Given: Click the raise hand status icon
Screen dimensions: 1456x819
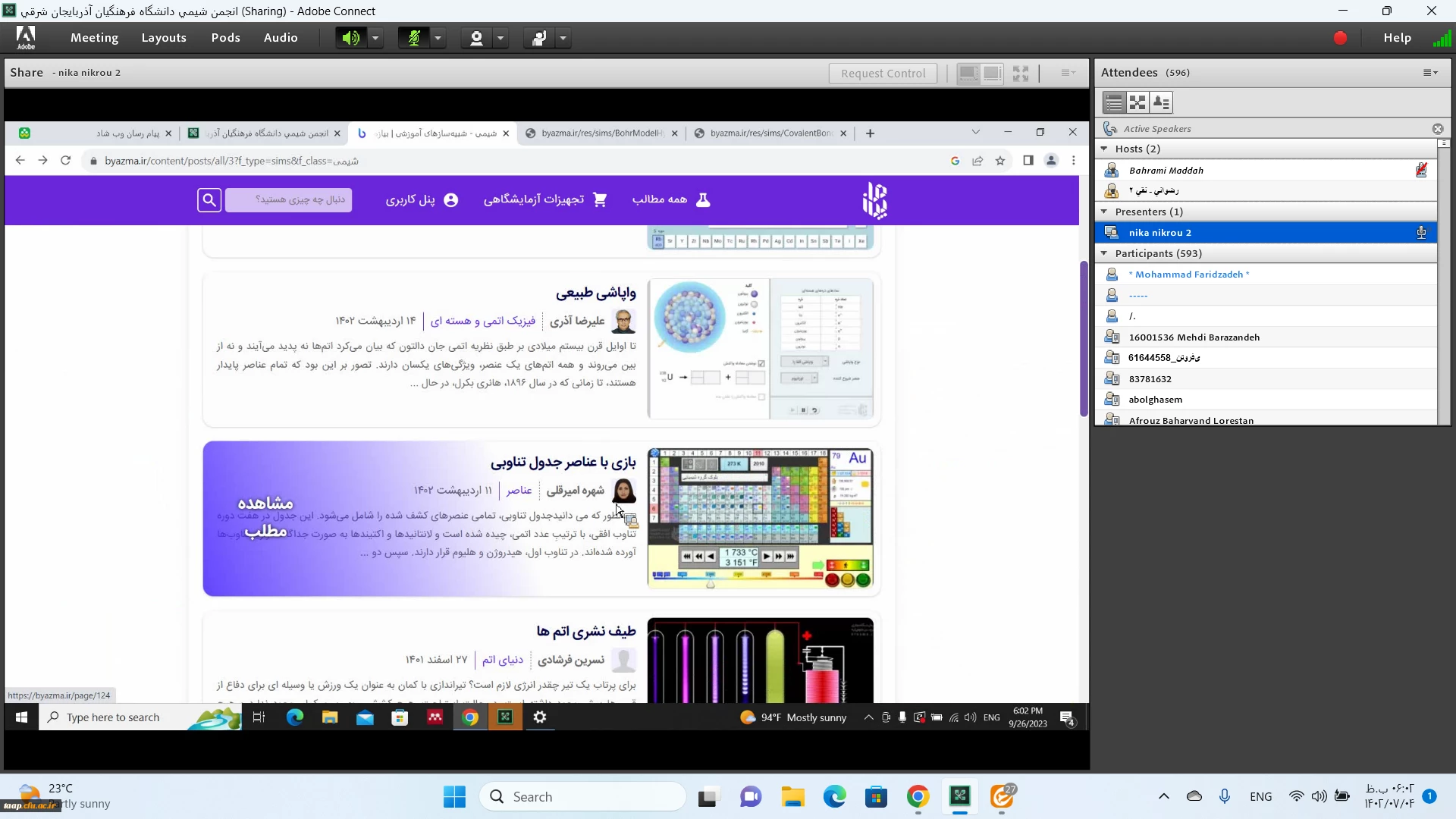Looking at the screenshot, I should click(539, 38).
